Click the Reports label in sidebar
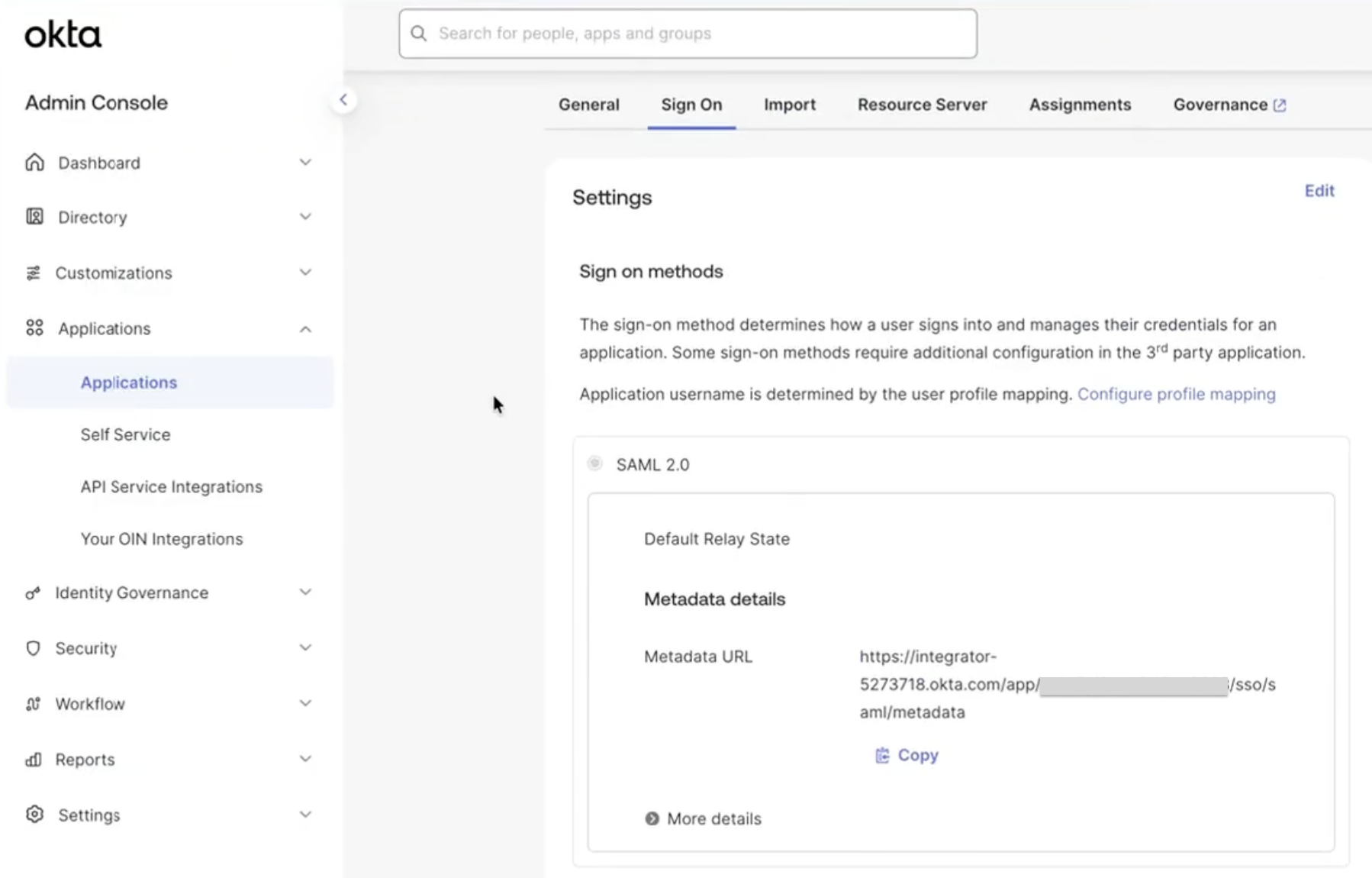1372x878 pixels. [85, 760]
